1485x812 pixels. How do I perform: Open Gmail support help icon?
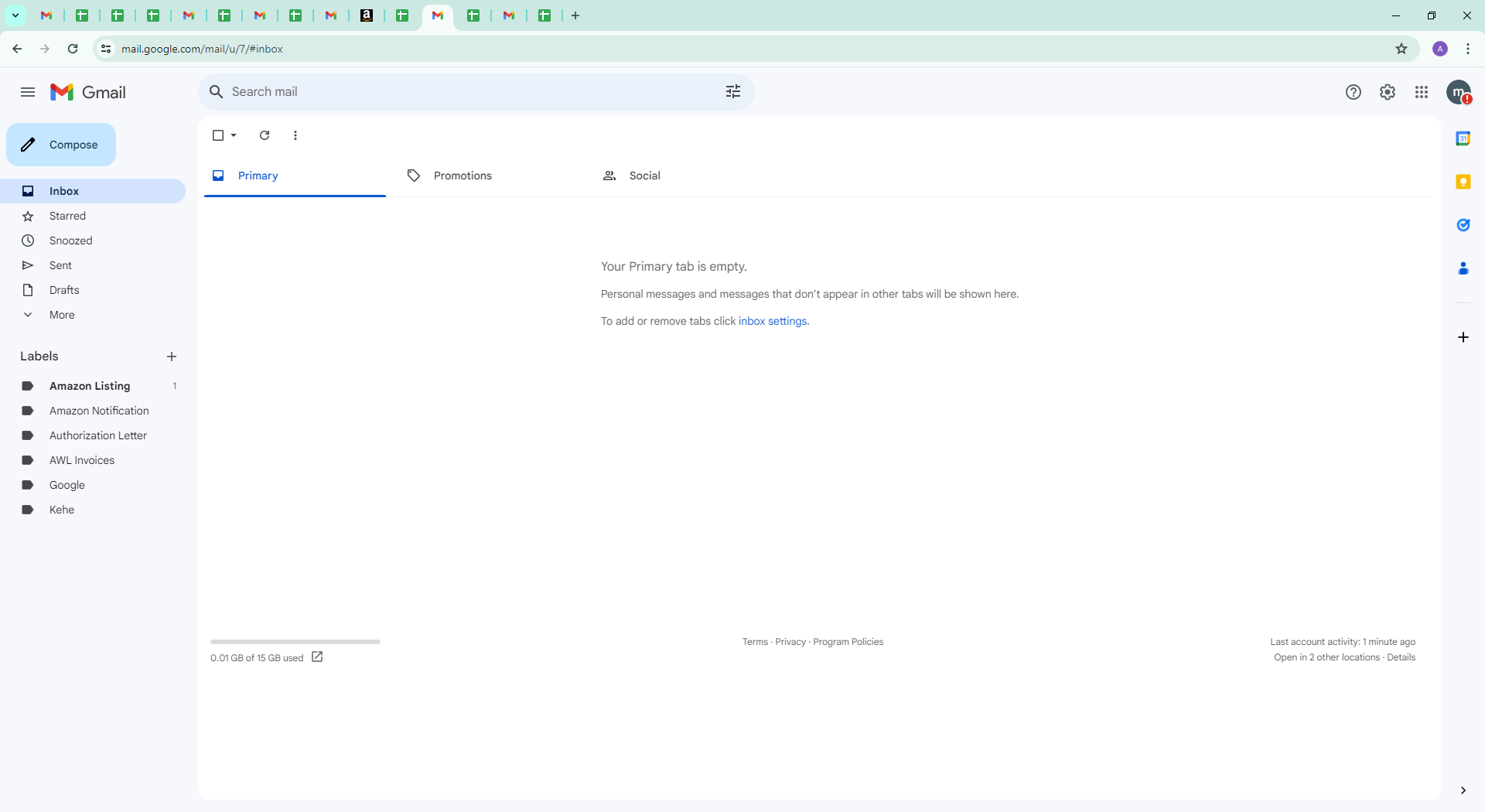1353,92
